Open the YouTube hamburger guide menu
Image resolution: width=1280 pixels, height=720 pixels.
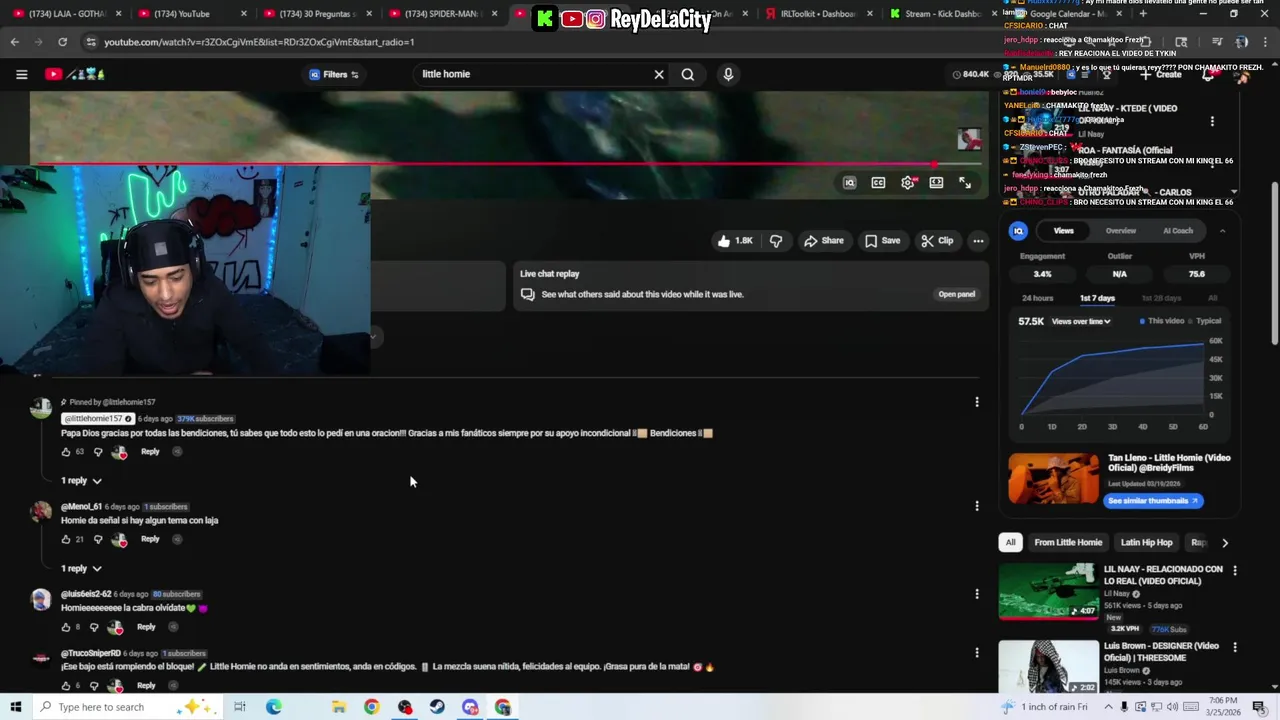(21, 74)
